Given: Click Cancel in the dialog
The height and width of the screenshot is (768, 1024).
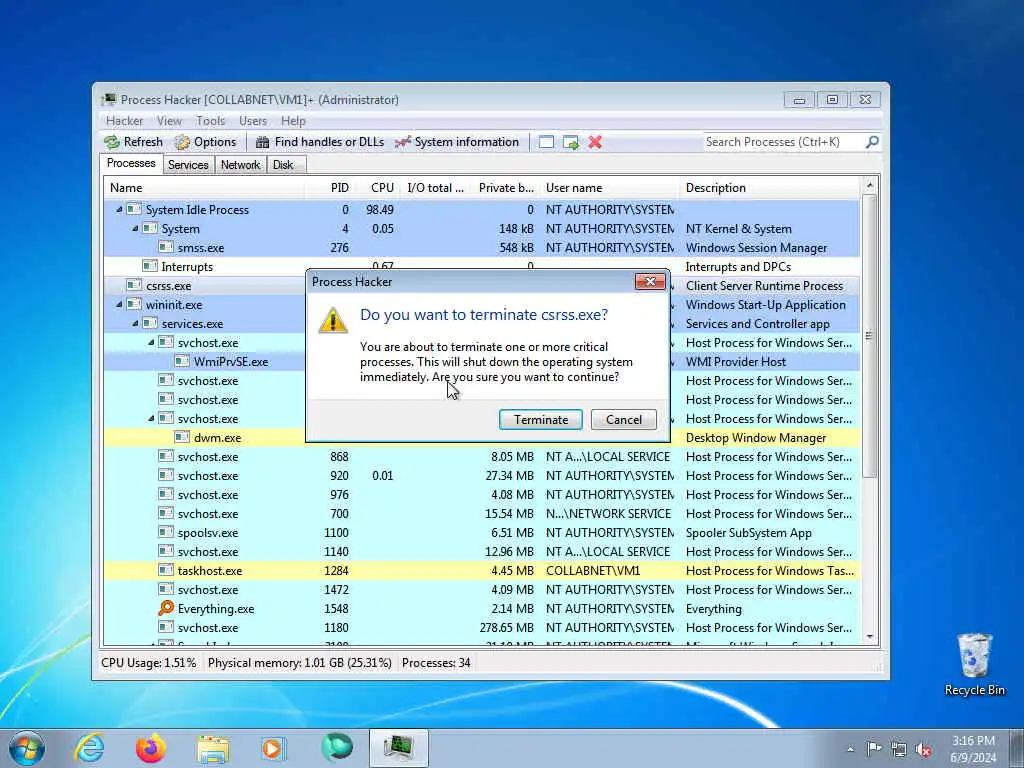Looking at the screenshot, I should coord(624,420).
